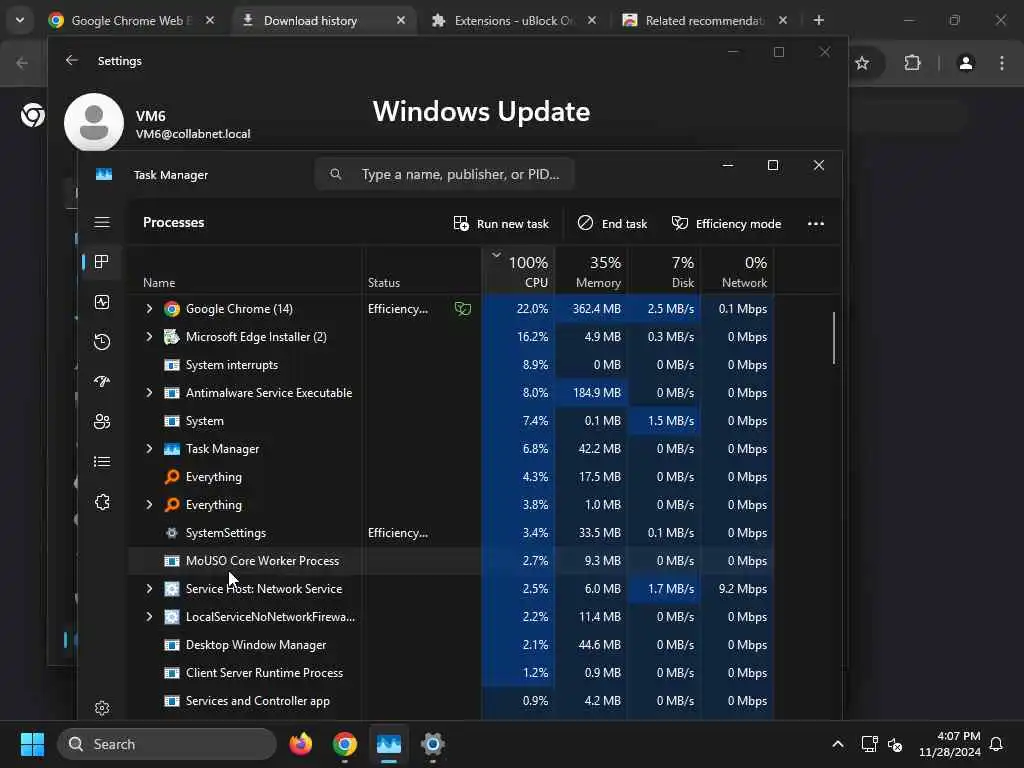Open Chrome tab search dropdown arrow
Viewport: 1024px width, 768px height.
pyautogui.click(x=20, y=20)
